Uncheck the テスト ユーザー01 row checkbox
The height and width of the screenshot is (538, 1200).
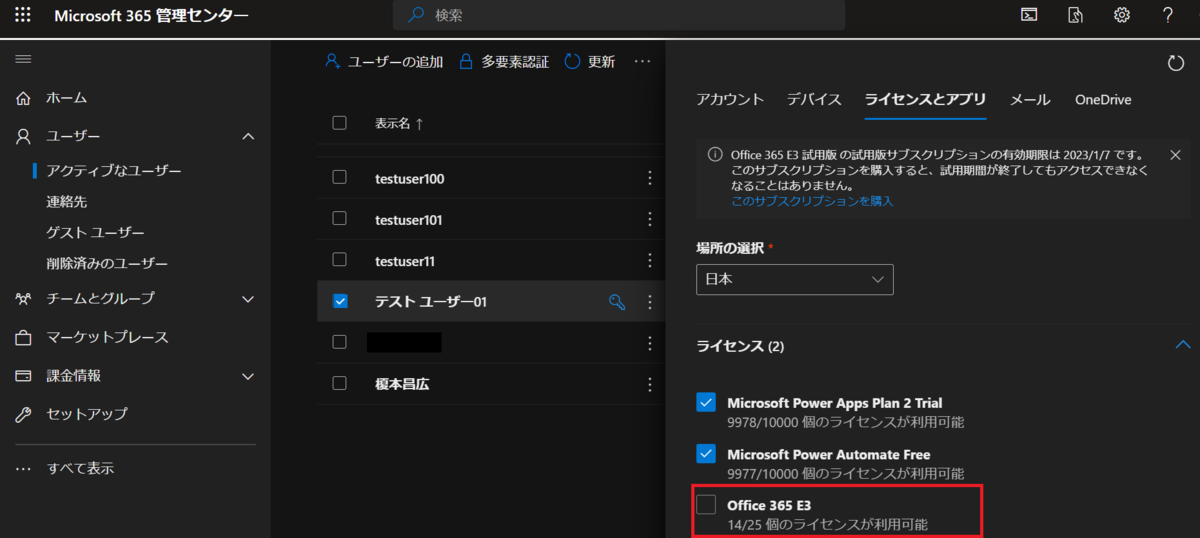coord(339,301)
